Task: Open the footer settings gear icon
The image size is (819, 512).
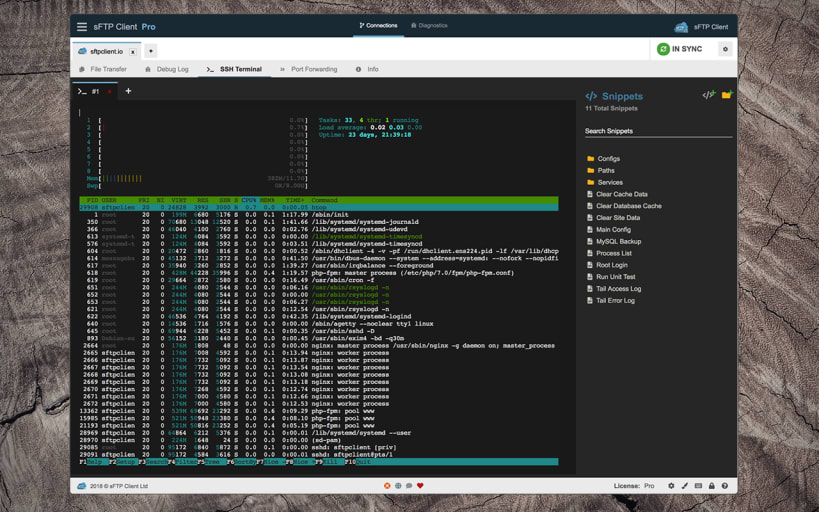Action: (x=671, y=486)
